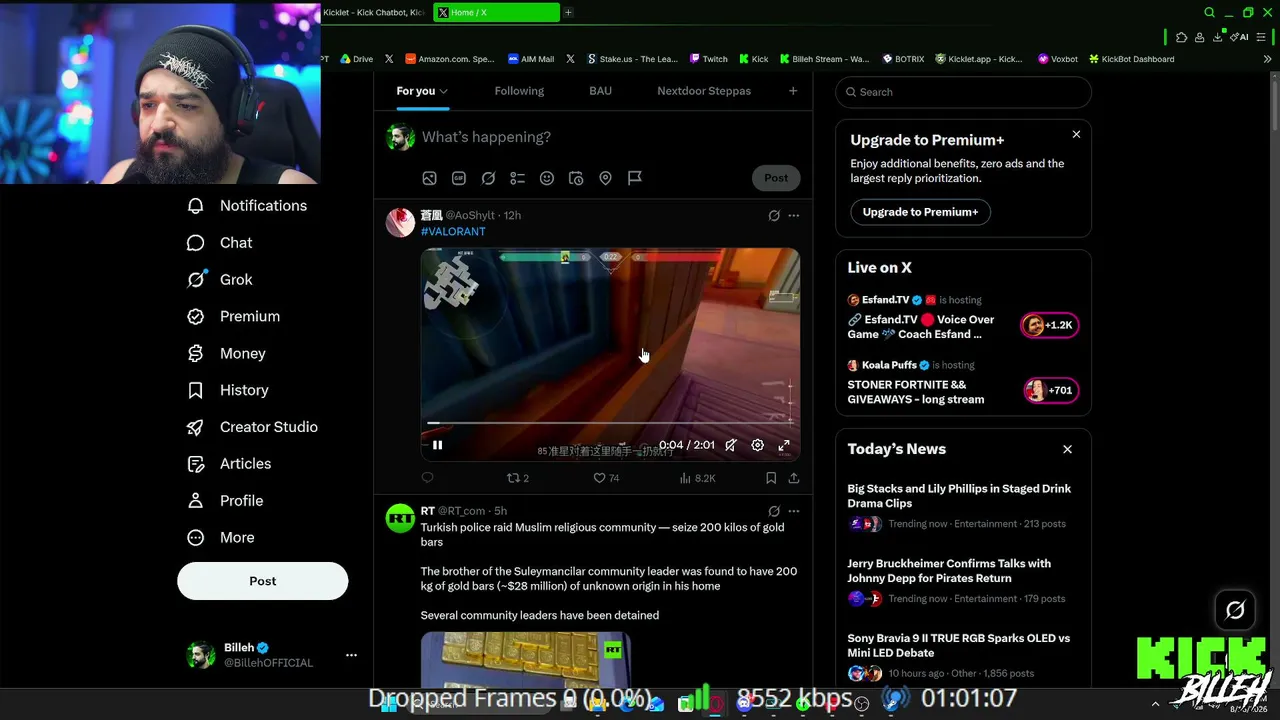
Task: Open Notifications in the X sidebar
Action: [x=248, y=206]
